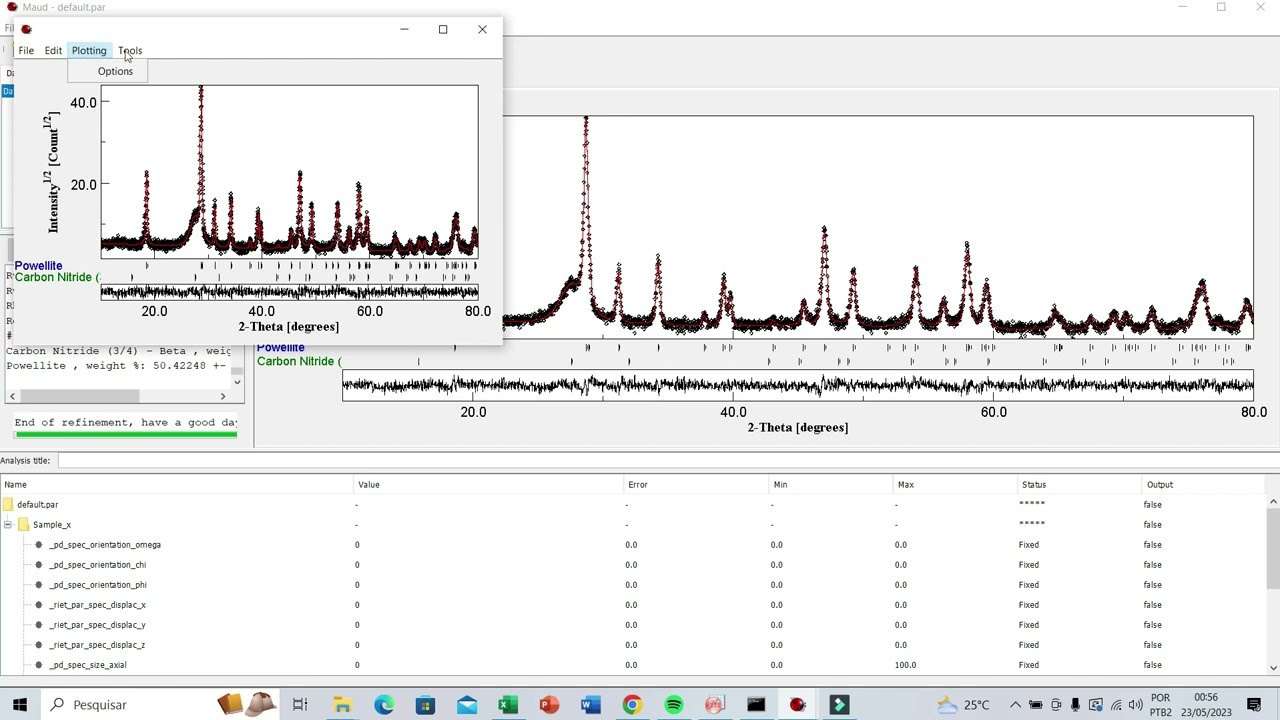Image resolution: width=1280 pixels, height=720 pixels.
Task: Click the output log scroll-right arrow
Action: coord(223,396)
